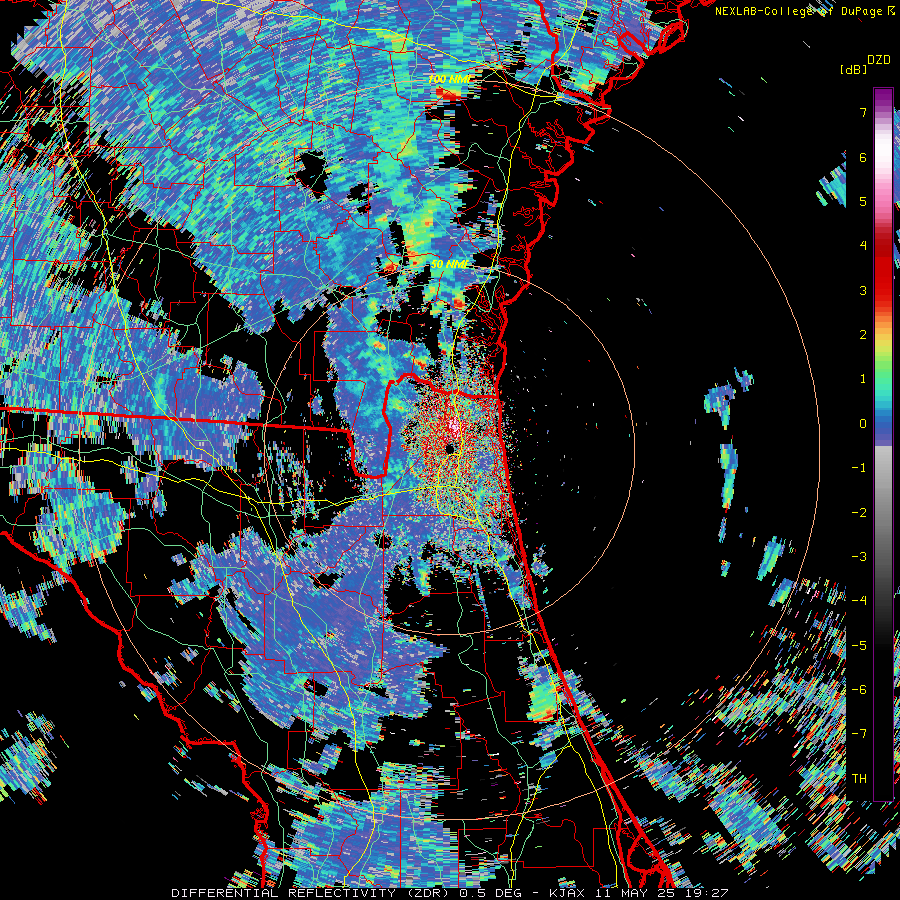This screenshot has width=900, height=900.
Task: Click the TH threshold label on the scale
Action: [859, 779]
